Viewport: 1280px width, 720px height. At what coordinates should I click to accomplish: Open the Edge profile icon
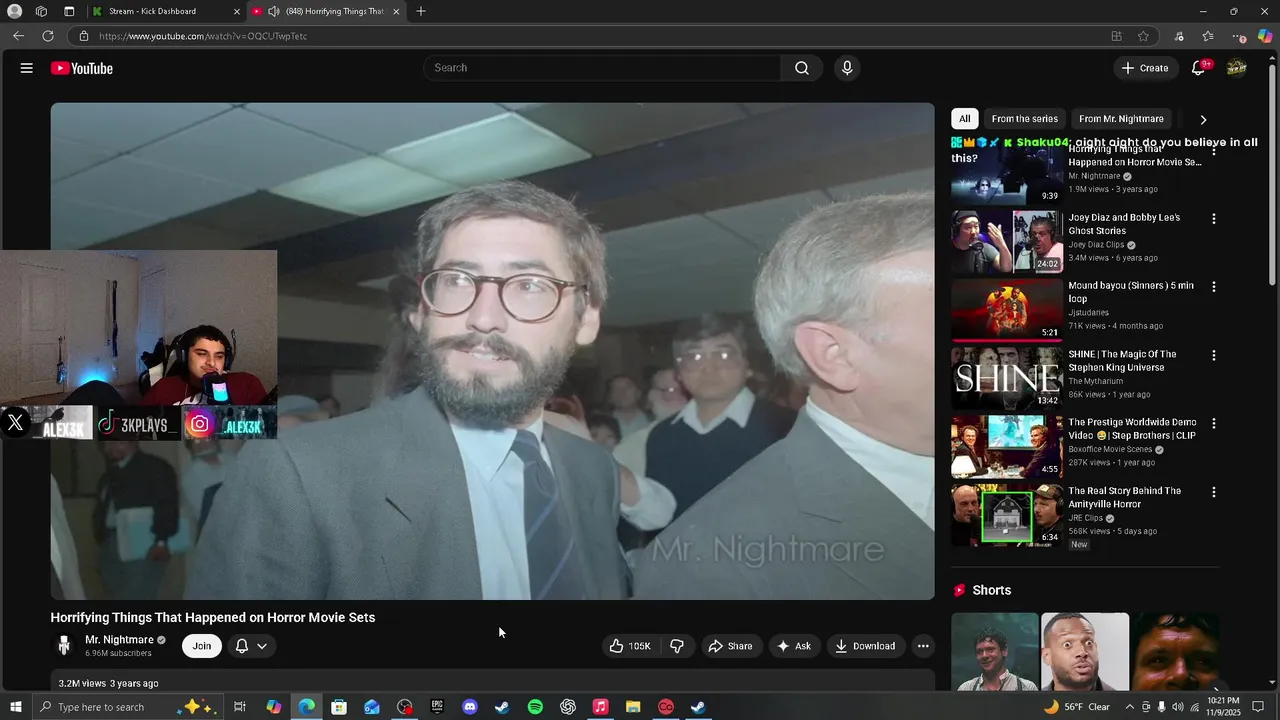[13, 11]
